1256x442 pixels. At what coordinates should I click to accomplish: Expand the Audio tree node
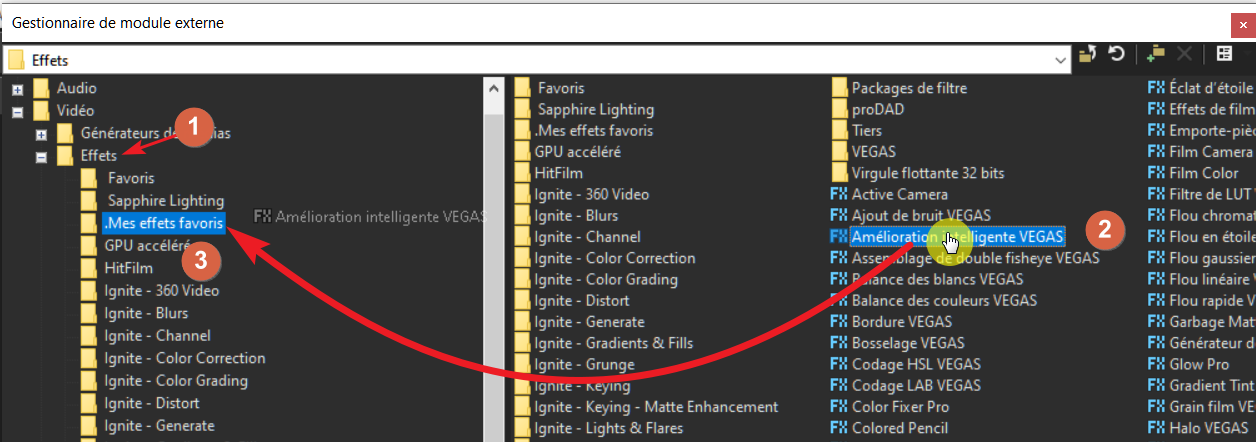pos(17,88)
